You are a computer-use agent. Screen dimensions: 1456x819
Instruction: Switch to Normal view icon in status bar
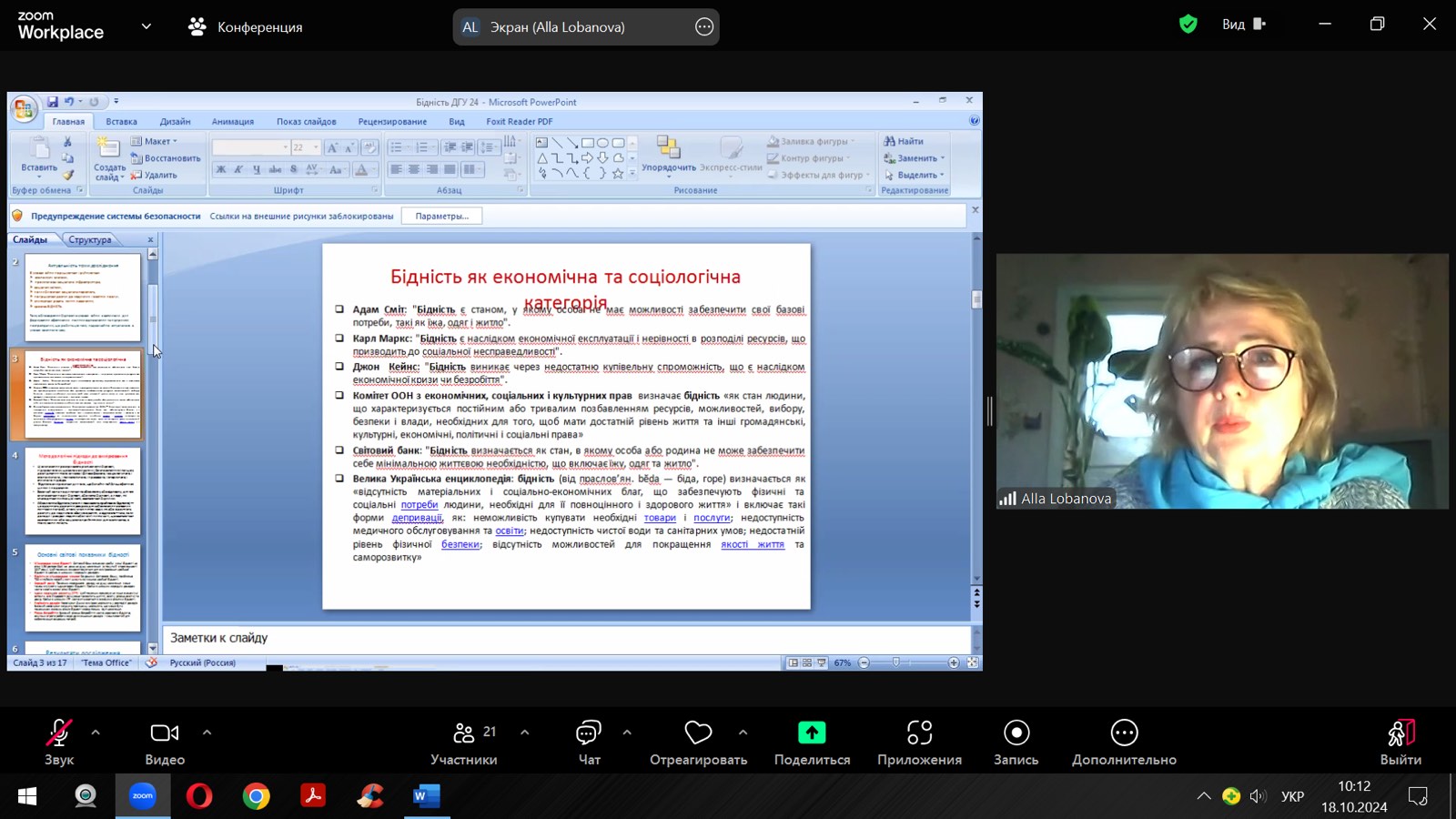pos(793,662)
